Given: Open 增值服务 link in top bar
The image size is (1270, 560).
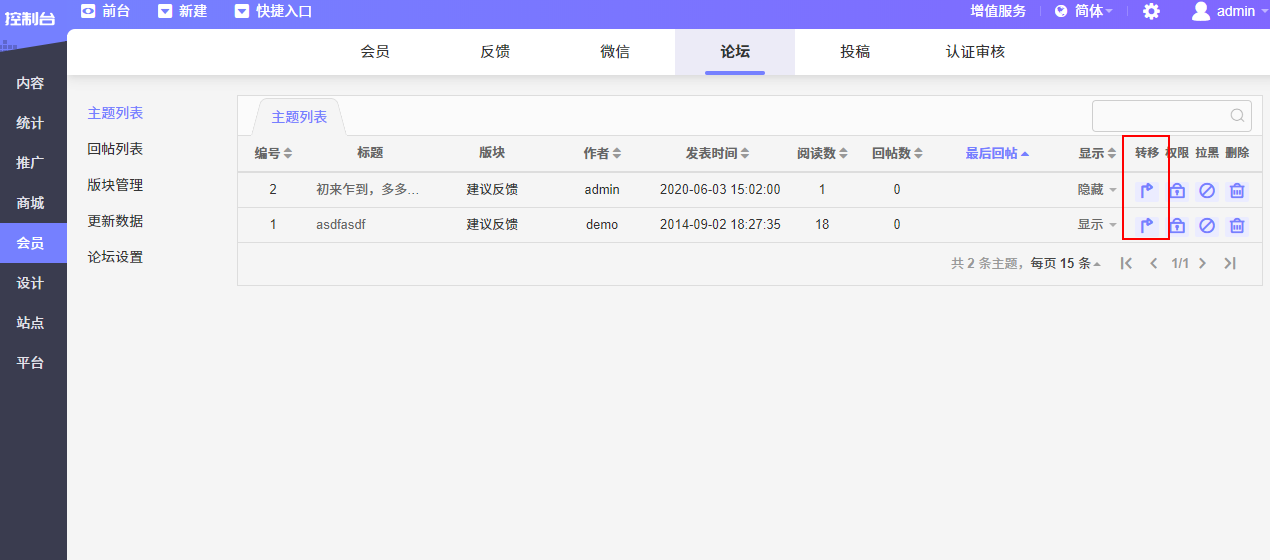Looking at the screenshot, I should click(x=998, y=12).
